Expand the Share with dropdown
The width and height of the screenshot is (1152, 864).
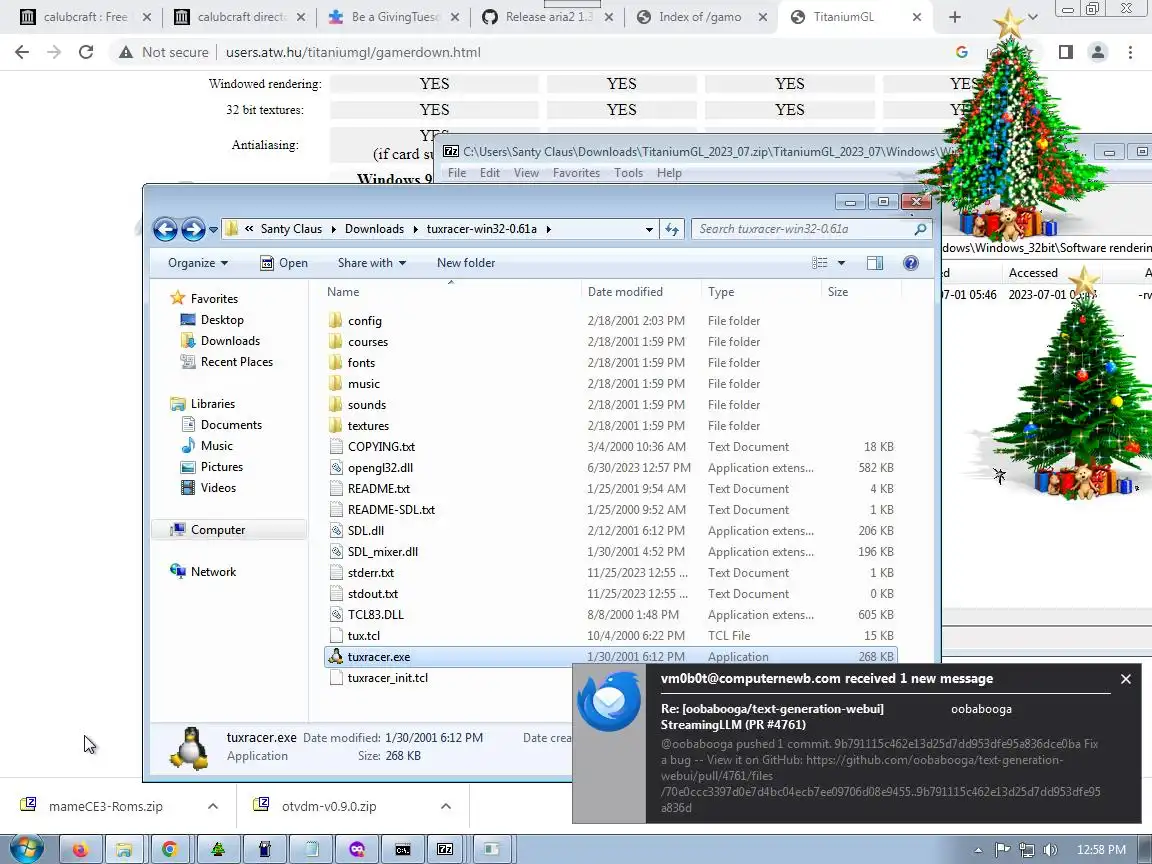click(371, 263)
